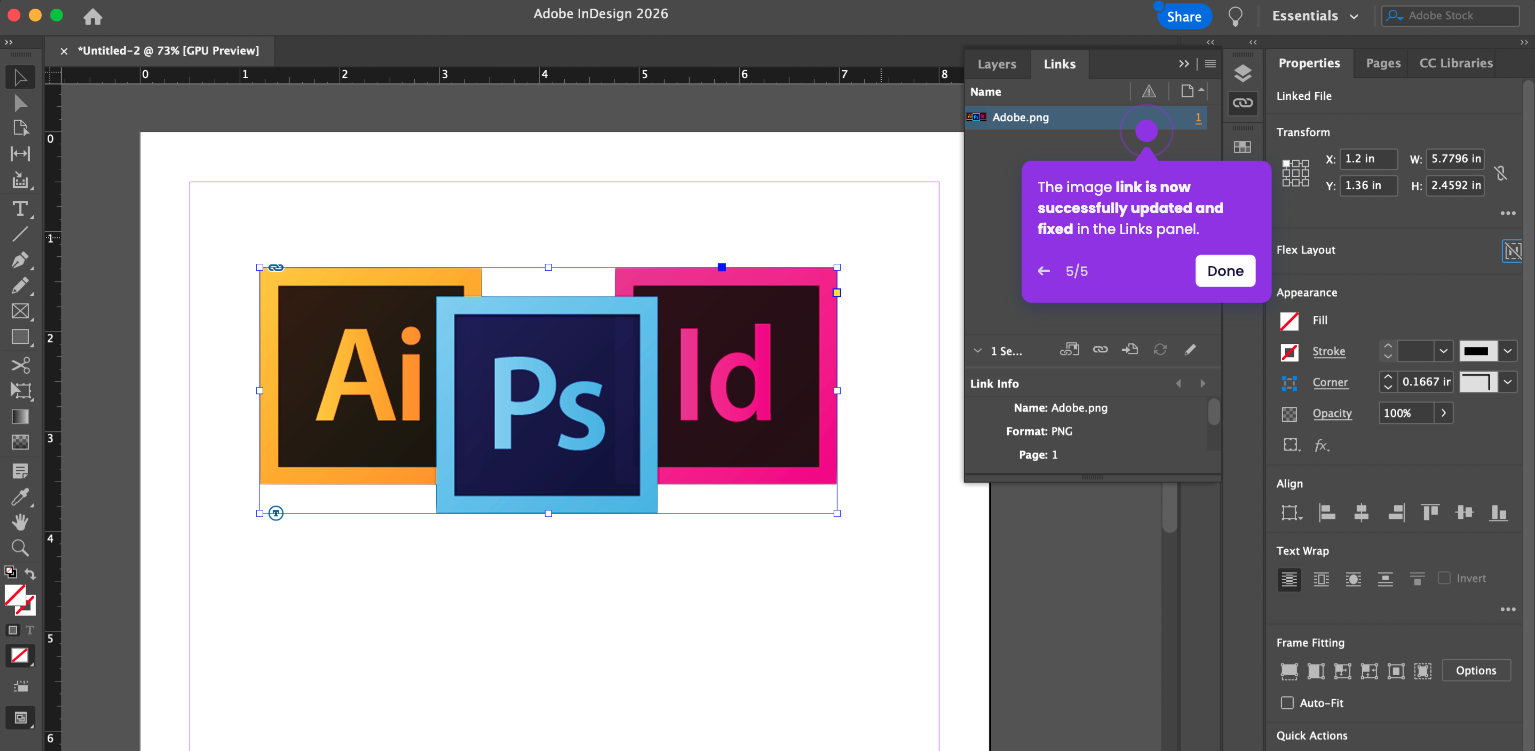Image resolution: width=1535 pixels, height=751 pixels.
Task: Click Frame Fitting Options button
Action: (1476, 671)
